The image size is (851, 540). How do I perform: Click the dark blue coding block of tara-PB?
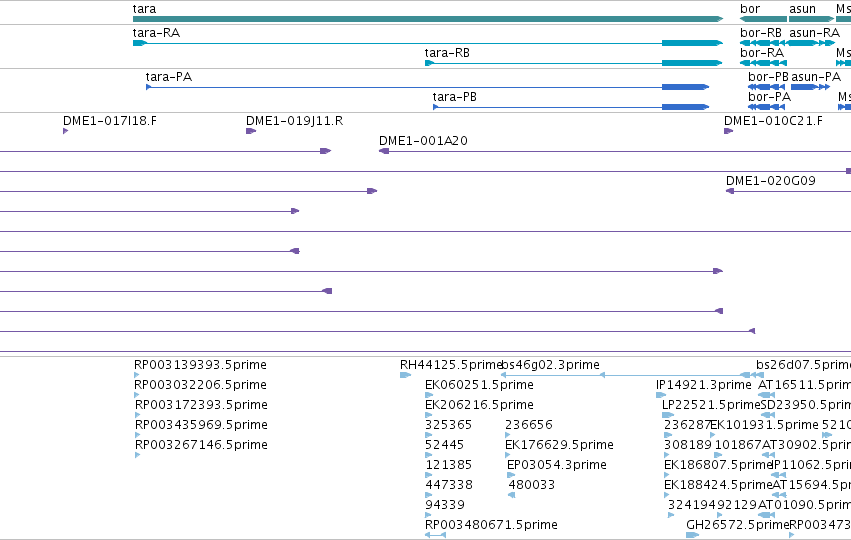[685, 107]
